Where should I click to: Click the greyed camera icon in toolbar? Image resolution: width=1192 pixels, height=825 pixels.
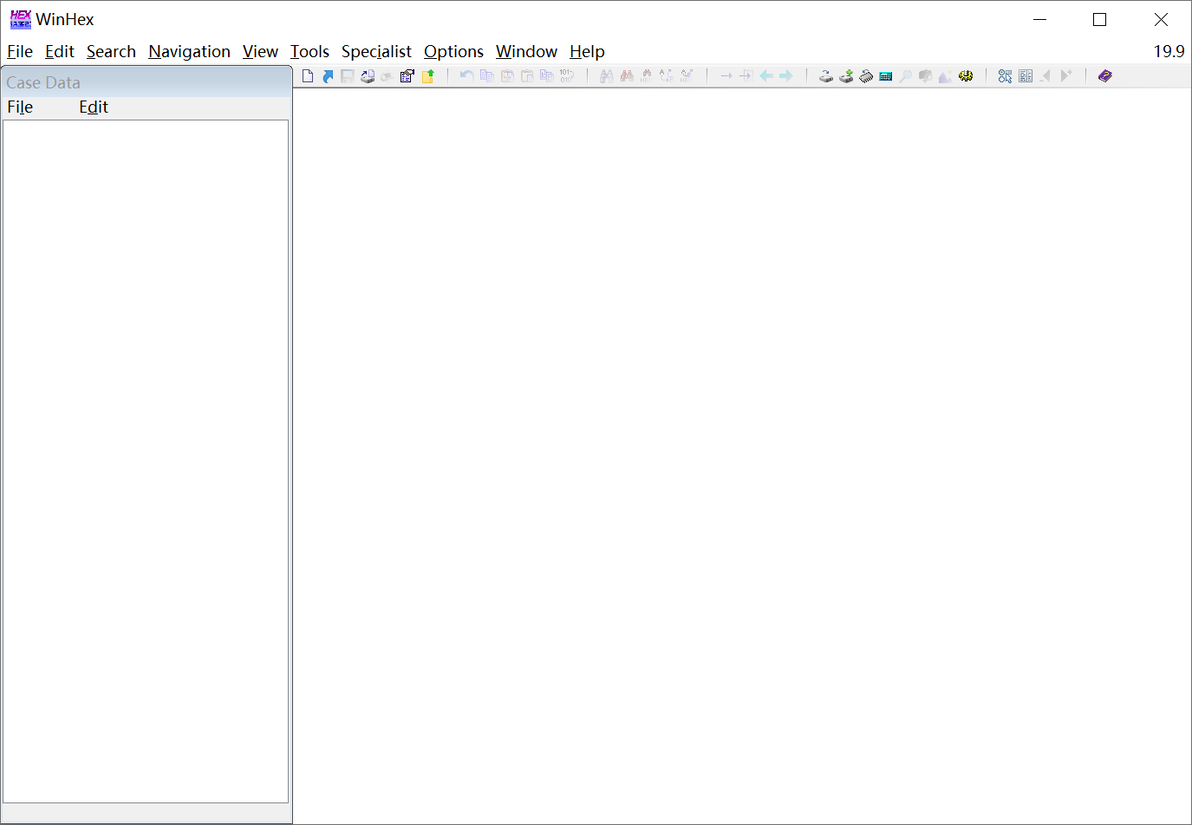925,76
